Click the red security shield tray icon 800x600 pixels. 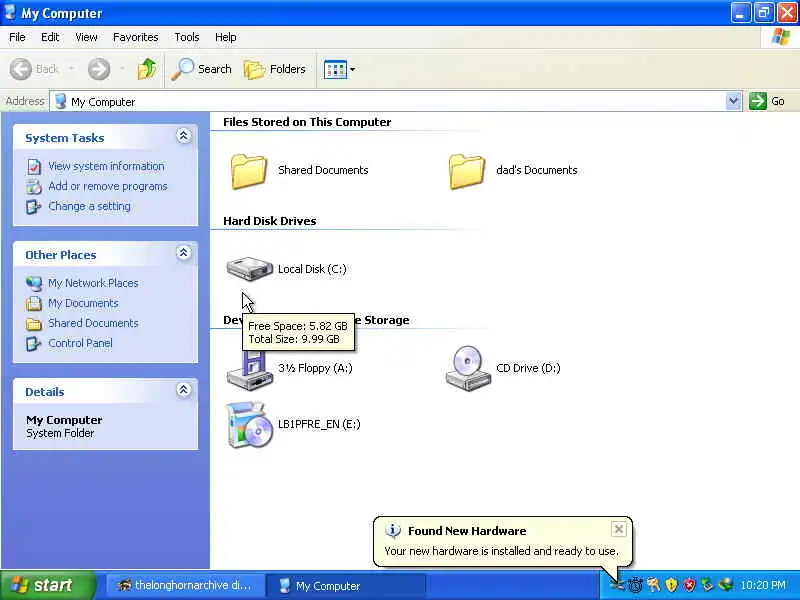pyautogui.click(x=689, y=585)
